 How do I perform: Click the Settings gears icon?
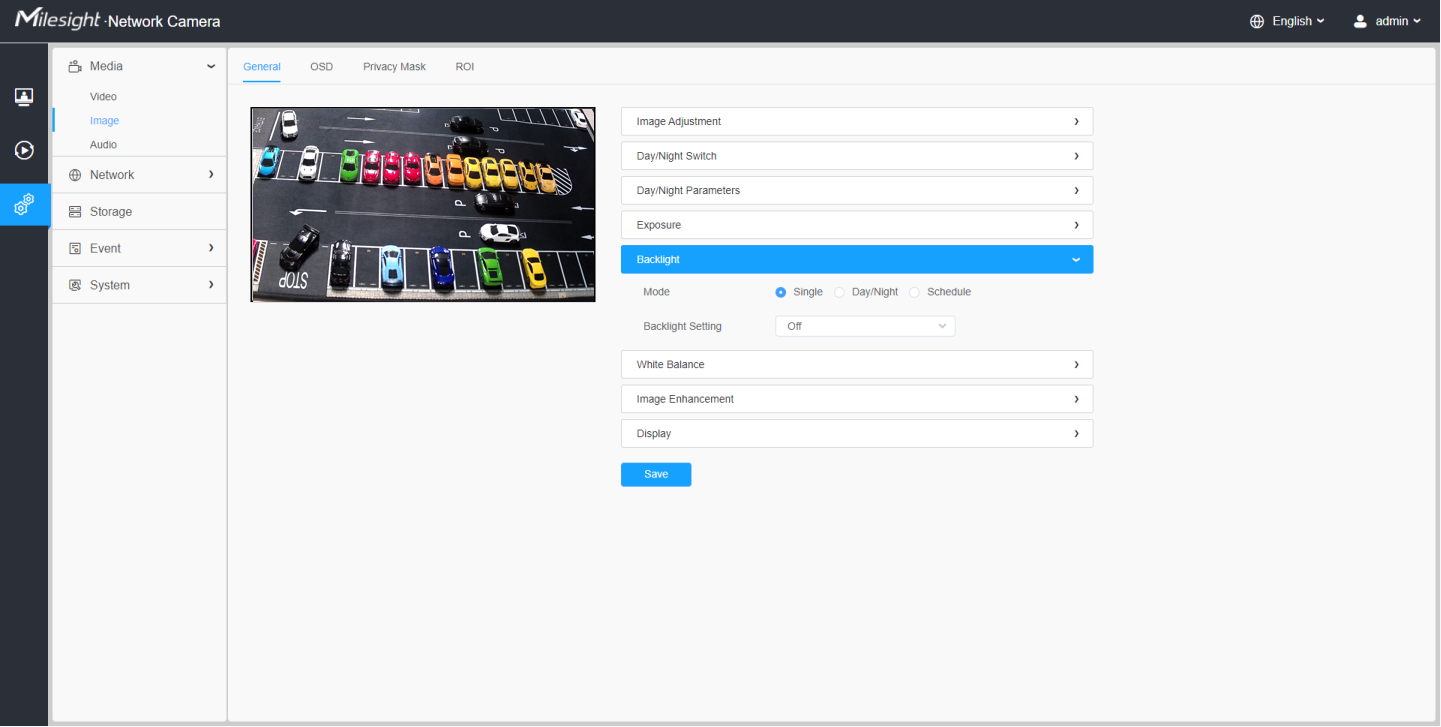point(24,205)
